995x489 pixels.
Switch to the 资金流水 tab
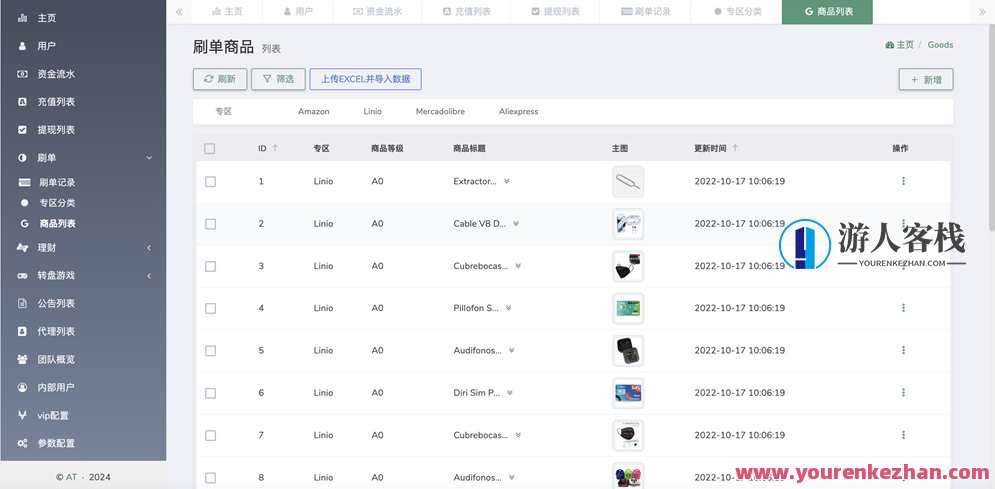tap(377, 11)
